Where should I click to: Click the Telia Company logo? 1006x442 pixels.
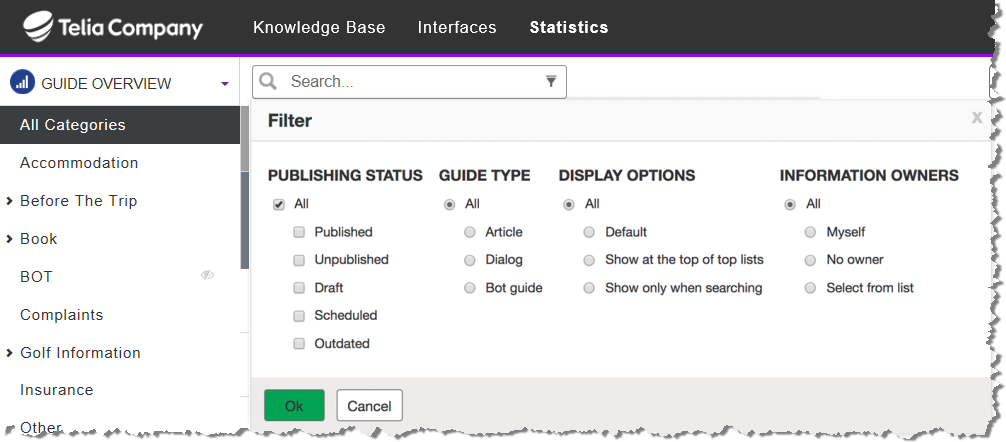click(x=113, y=27)
